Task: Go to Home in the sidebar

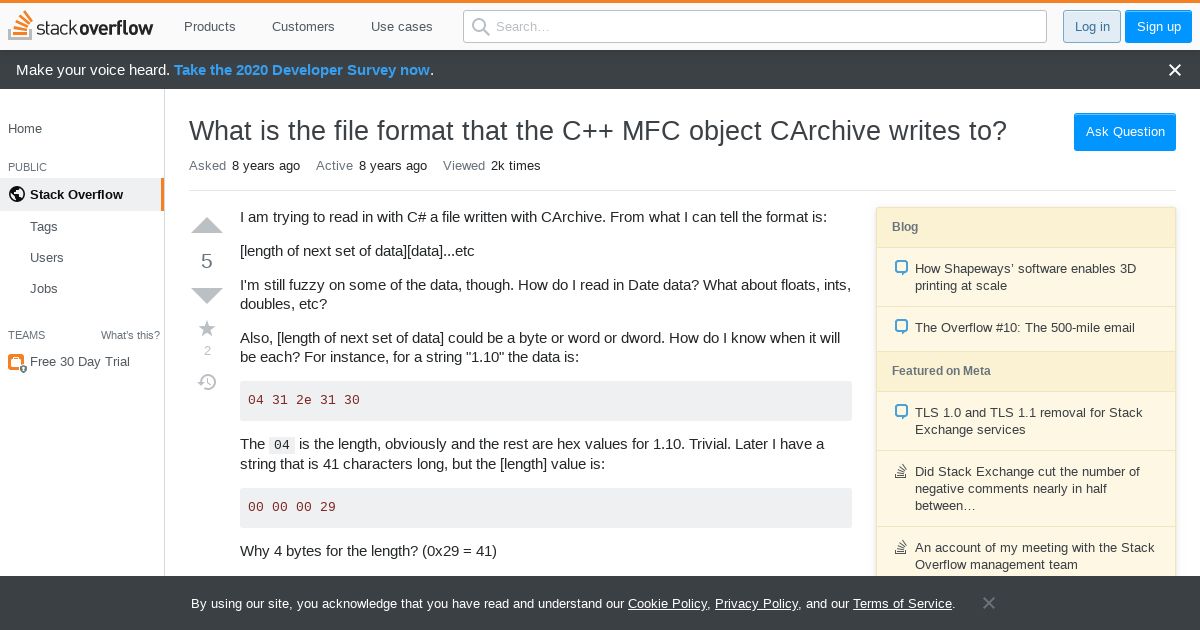Action: 25,128
